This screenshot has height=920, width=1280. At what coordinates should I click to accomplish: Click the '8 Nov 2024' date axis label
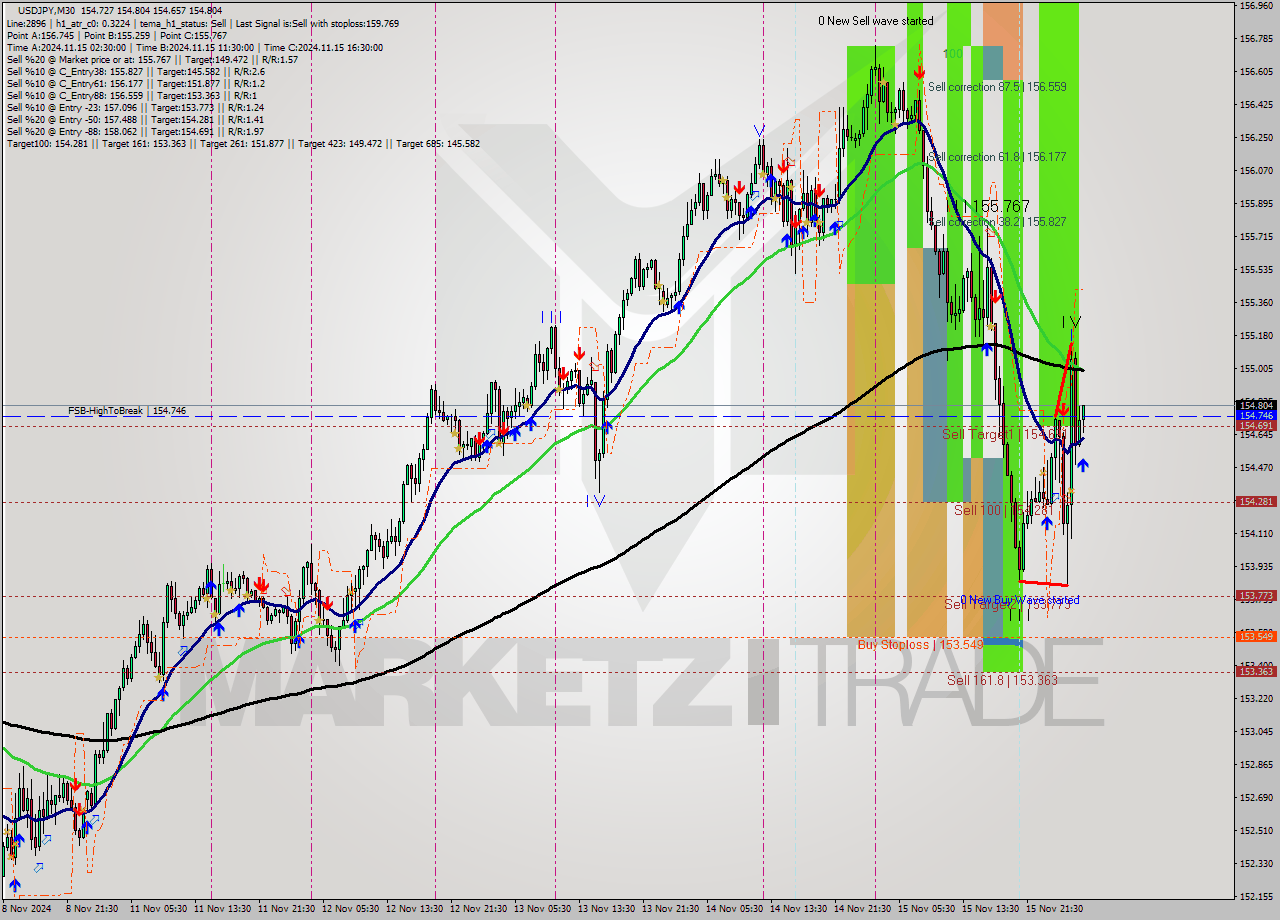click(x=24, y=909)
